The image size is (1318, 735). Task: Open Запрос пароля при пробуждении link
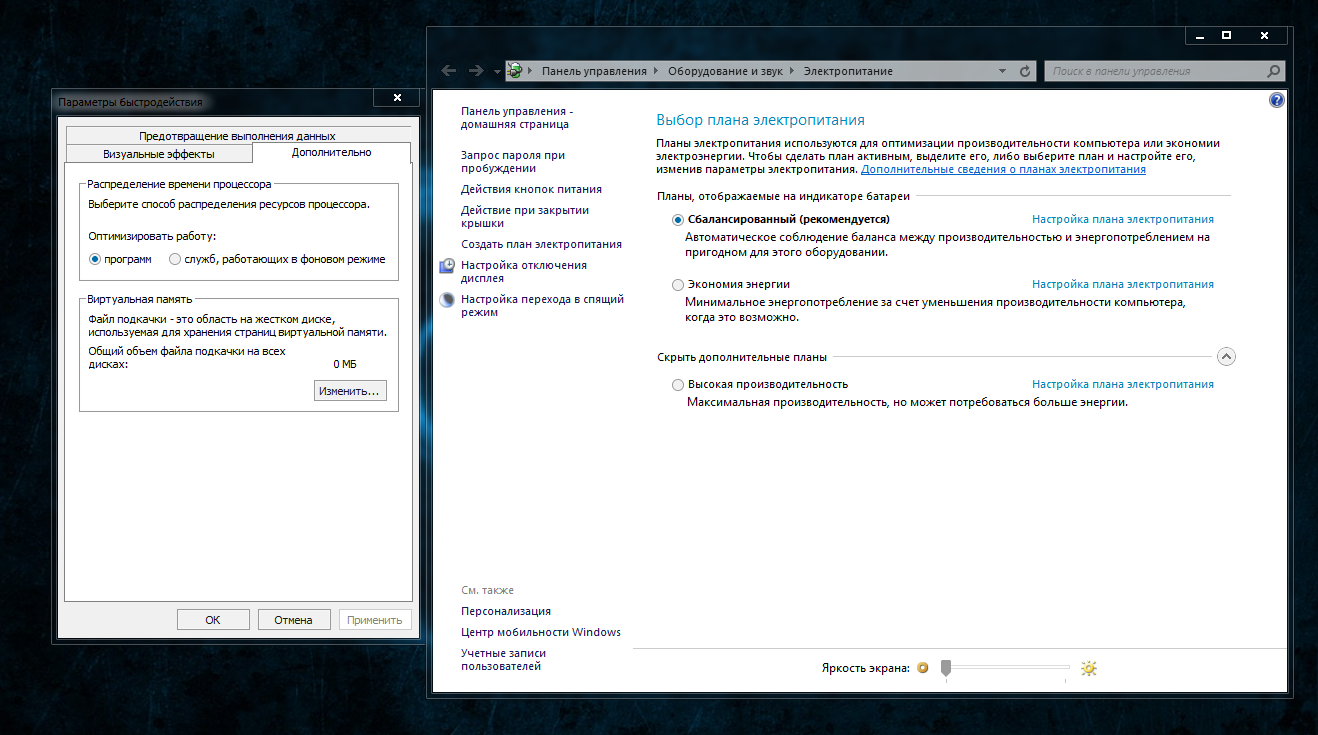click(x=513, y=162)
